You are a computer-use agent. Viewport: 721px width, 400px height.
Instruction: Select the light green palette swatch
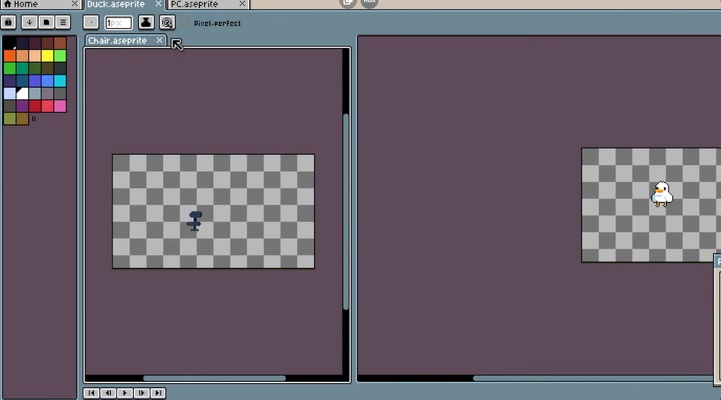coord(60,56)
